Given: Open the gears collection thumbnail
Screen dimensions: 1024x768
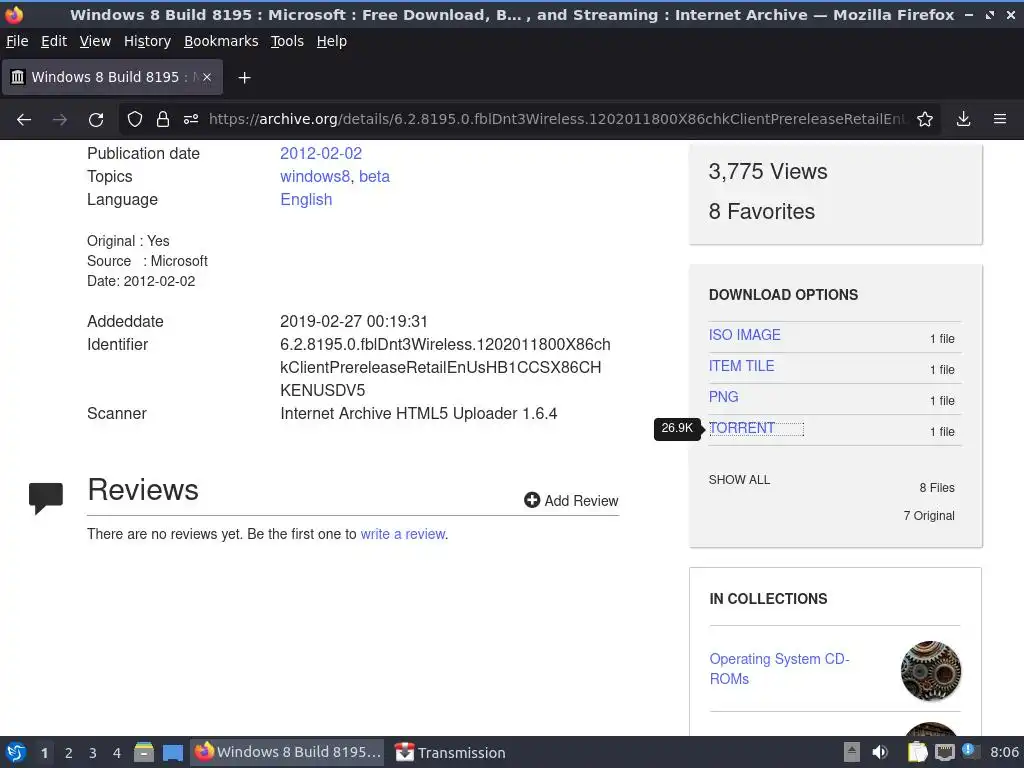Looking at the screenshot, I should tap(931, 671).
